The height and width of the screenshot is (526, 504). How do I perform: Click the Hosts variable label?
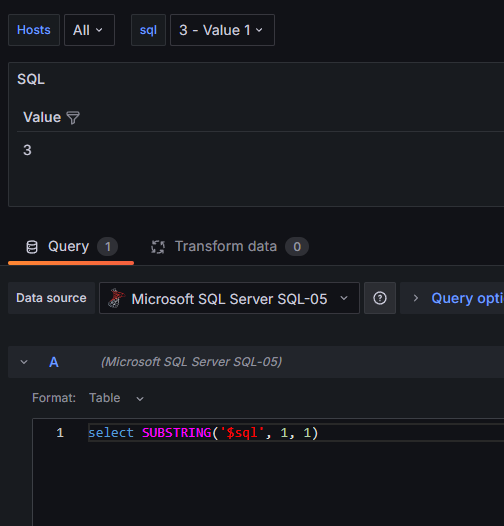(34, 30)
